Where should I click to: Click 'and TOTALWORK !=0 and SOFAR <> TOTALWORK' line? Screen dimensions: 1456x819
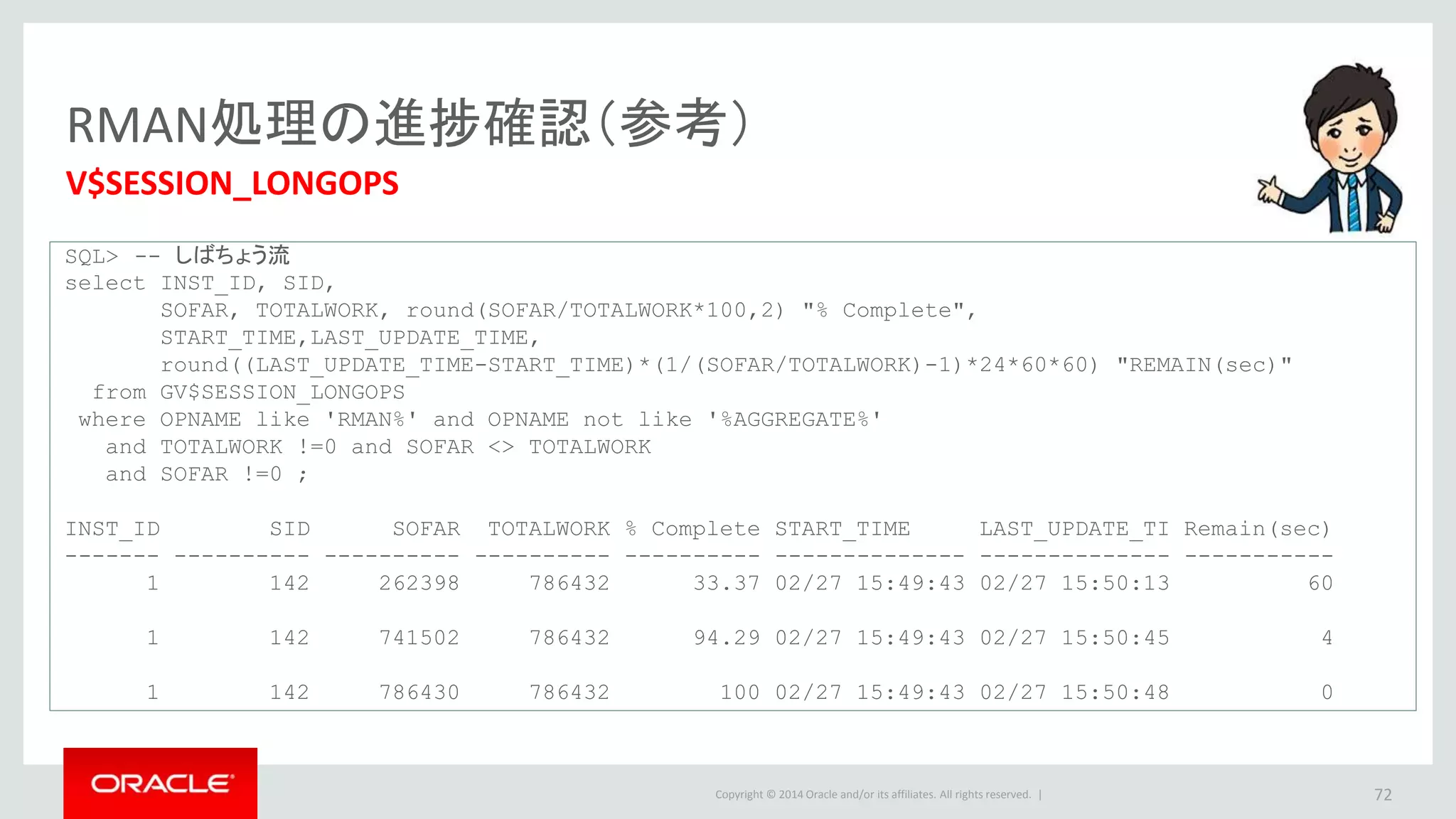(x=378, y=447)
